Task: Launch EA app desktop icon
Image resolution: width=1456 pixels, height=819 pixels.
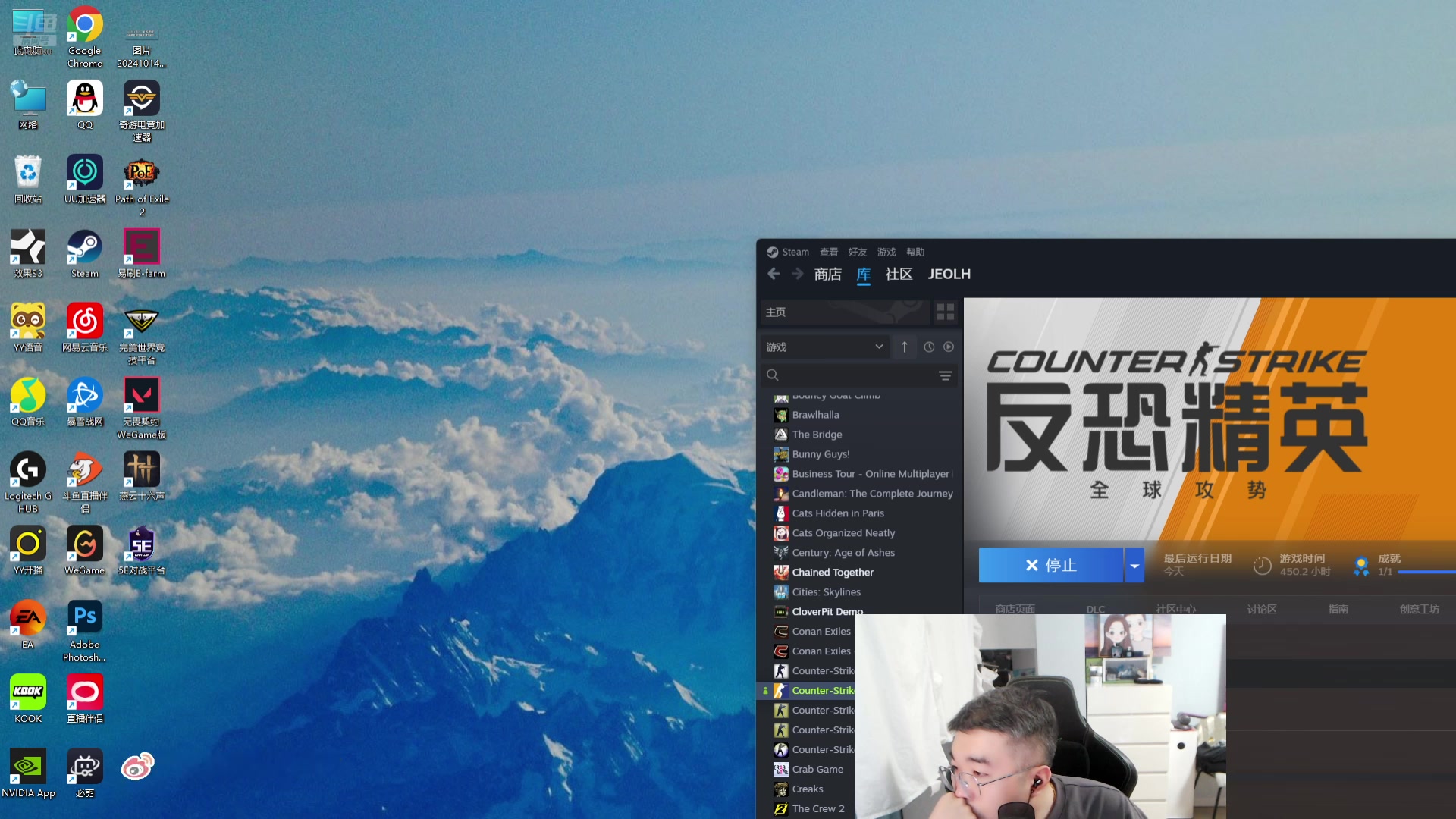Action: click(28, 625)
